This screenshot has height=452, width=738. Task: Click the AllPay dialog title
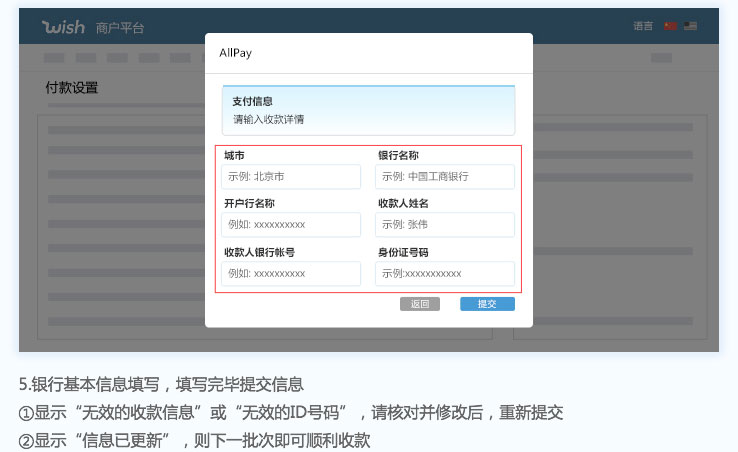(x=235, y=53)
